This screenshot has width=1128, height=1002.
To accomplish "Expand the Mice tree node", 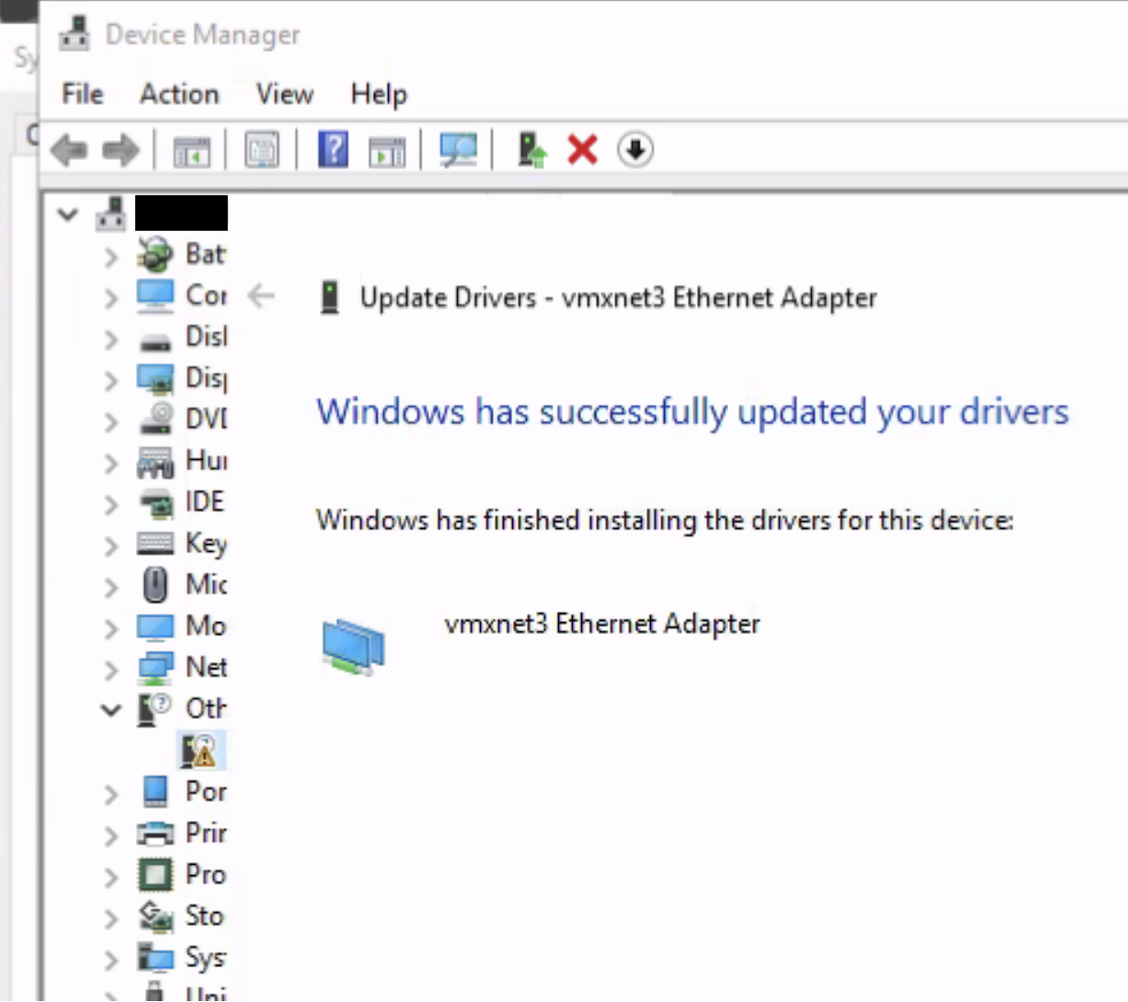I will [x=111, y=587].
